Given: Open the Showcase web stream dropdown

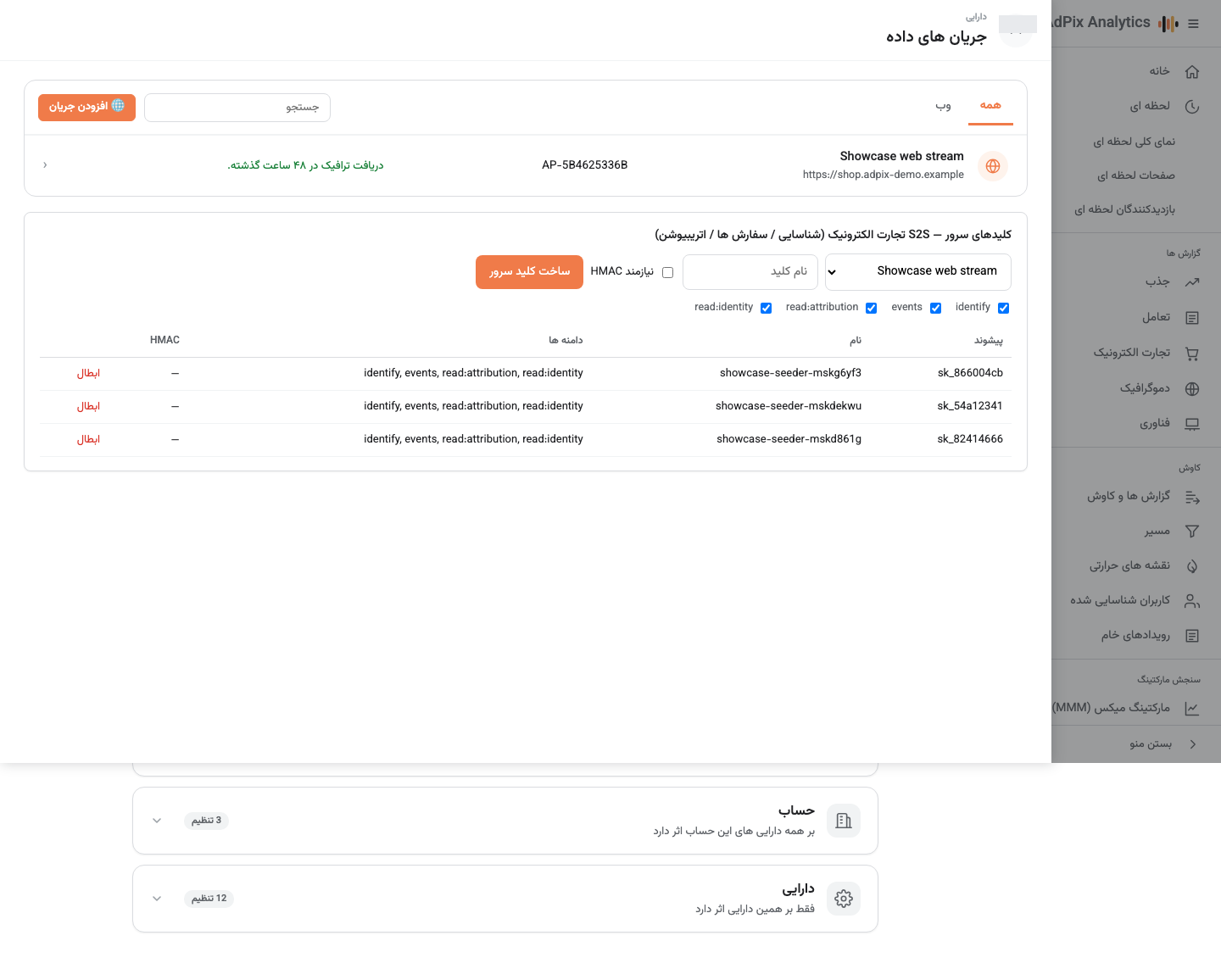Looking at the screenshot, I should tap(918, 272).
